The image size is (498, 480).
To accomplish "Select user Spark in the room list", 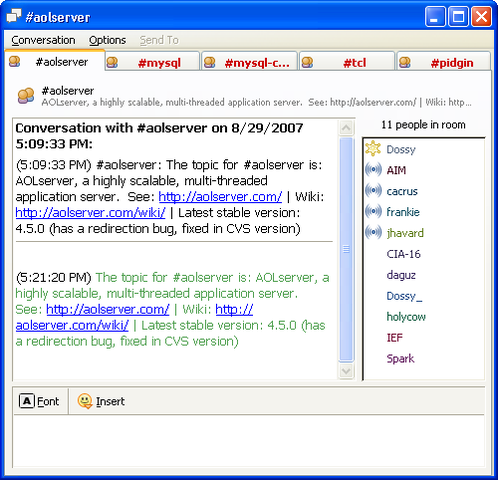I will (400, 359).
